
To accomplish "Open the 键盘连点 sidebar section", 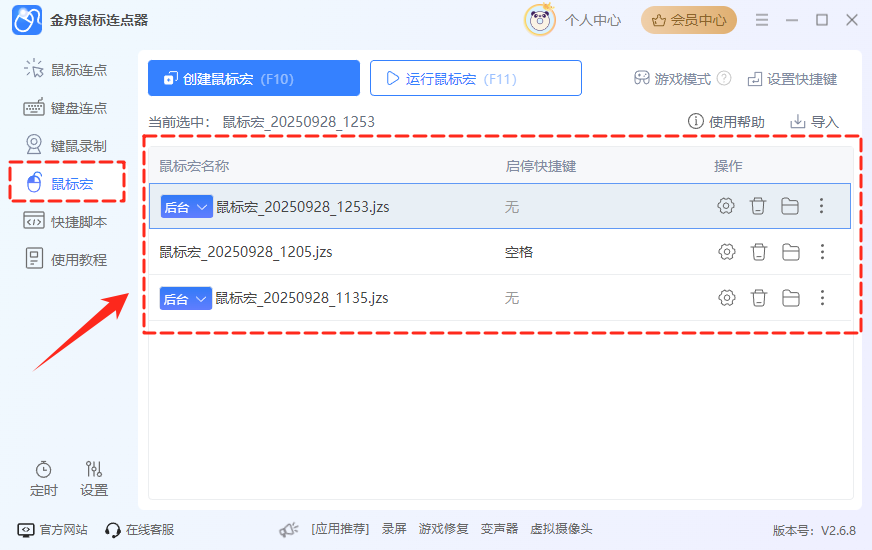I will pyautogui.click(x=66, y=108).
